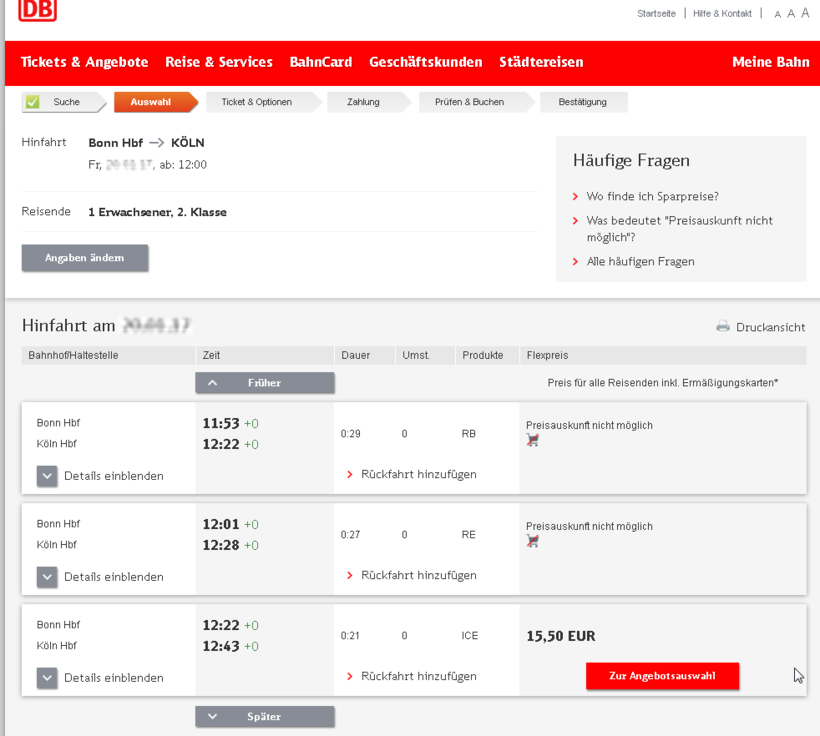Open Meine Bahn in the navigation
820x736 pixels.
tap(770, 62)
